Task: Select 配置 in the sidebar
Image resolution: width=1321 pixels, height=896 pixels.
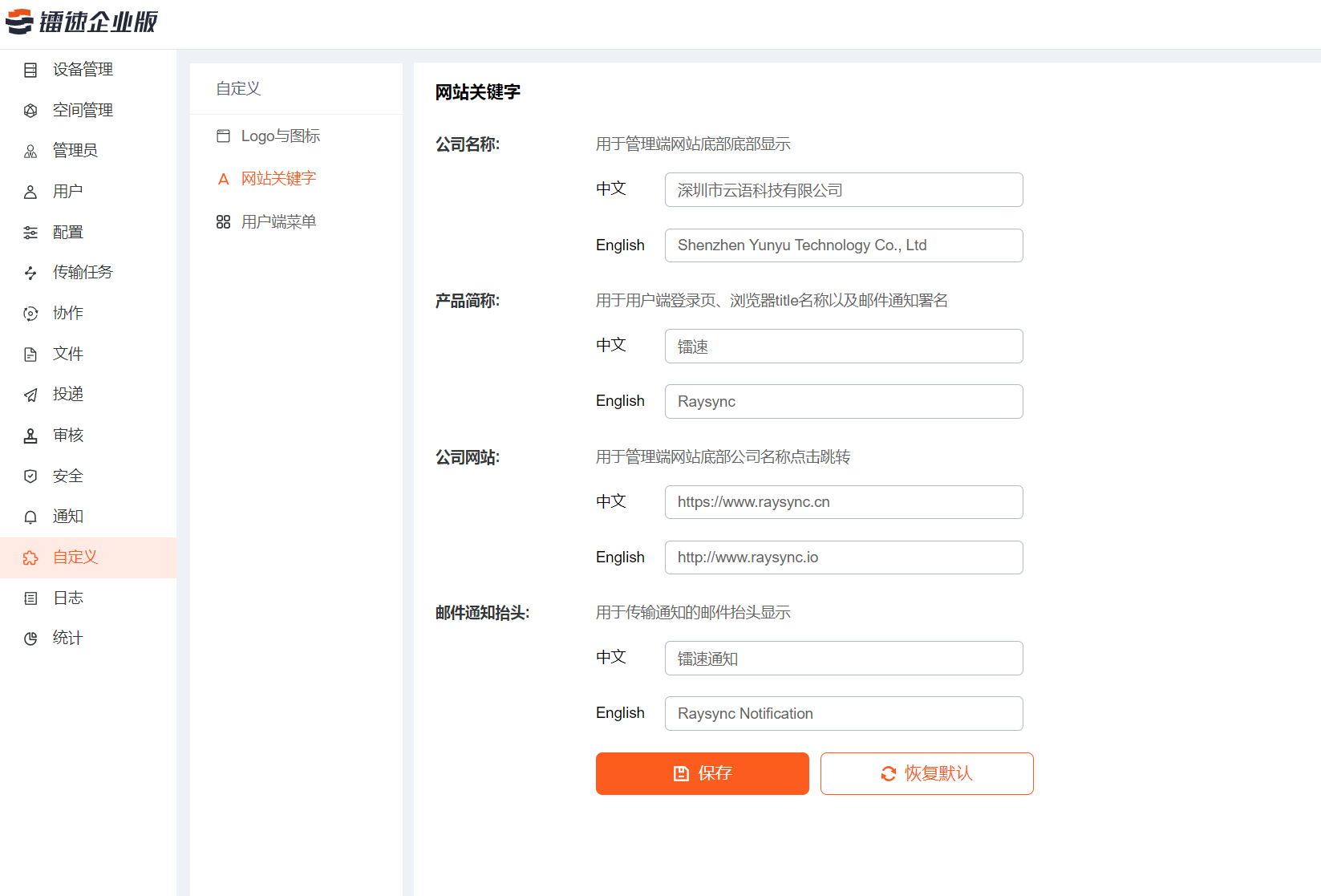Action: tap(88, 233)
